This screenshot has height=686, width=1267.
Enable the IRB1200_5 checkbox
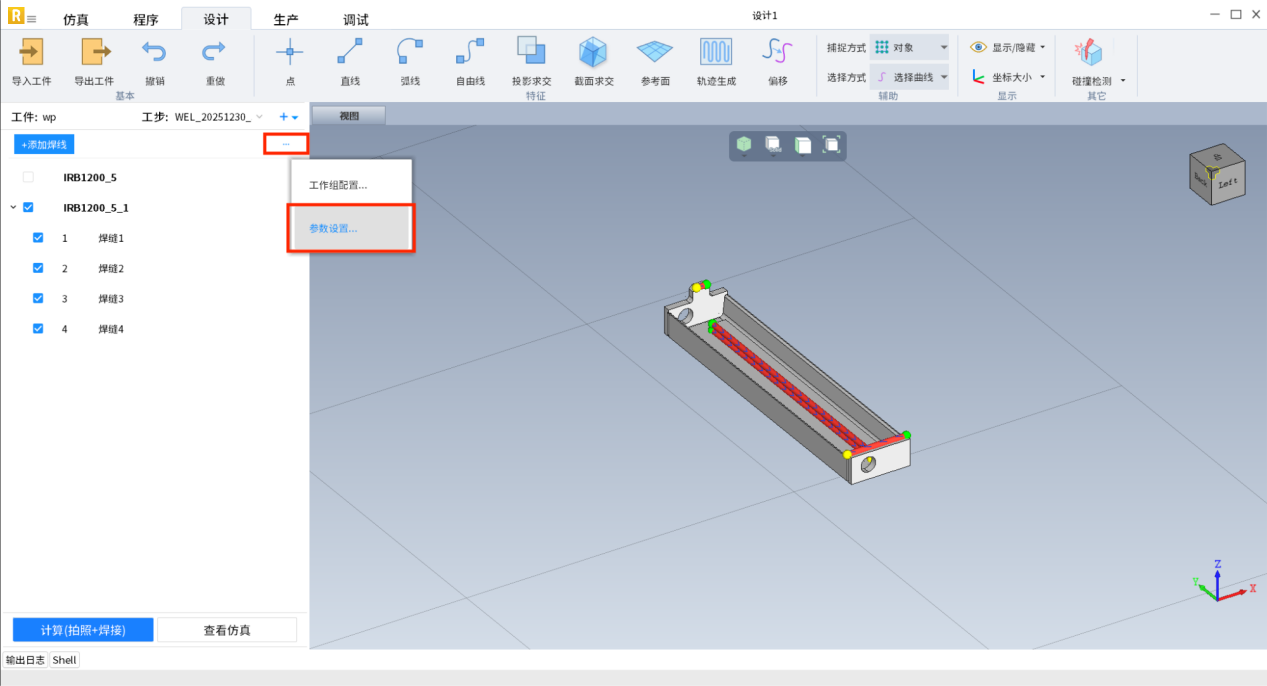pyautogui.click(x=28, y=177)
